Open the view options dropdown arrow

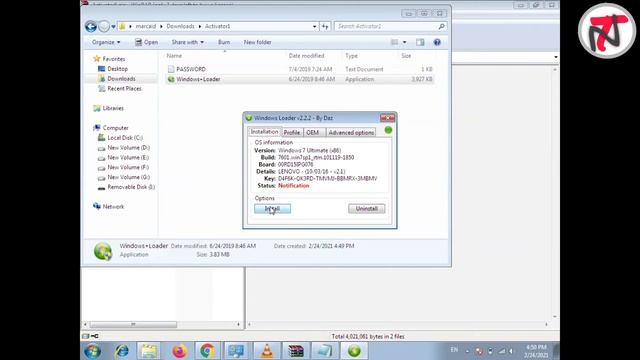click(x=404, y=42)
